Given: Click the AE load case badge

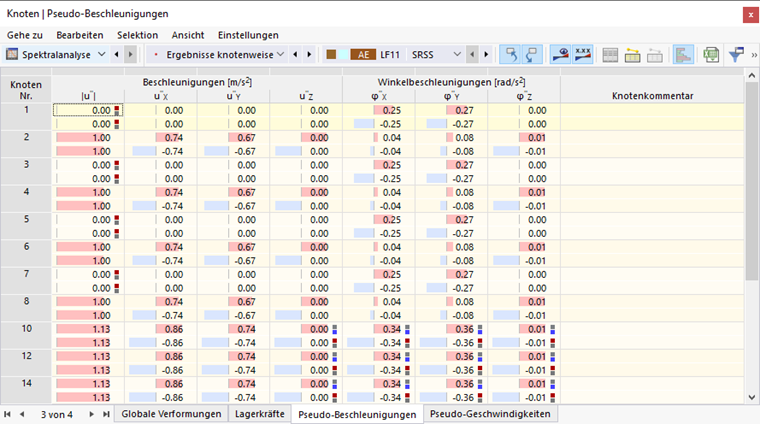Looking at the screenshot, I should pyautogui.click(x=364, y=55).
